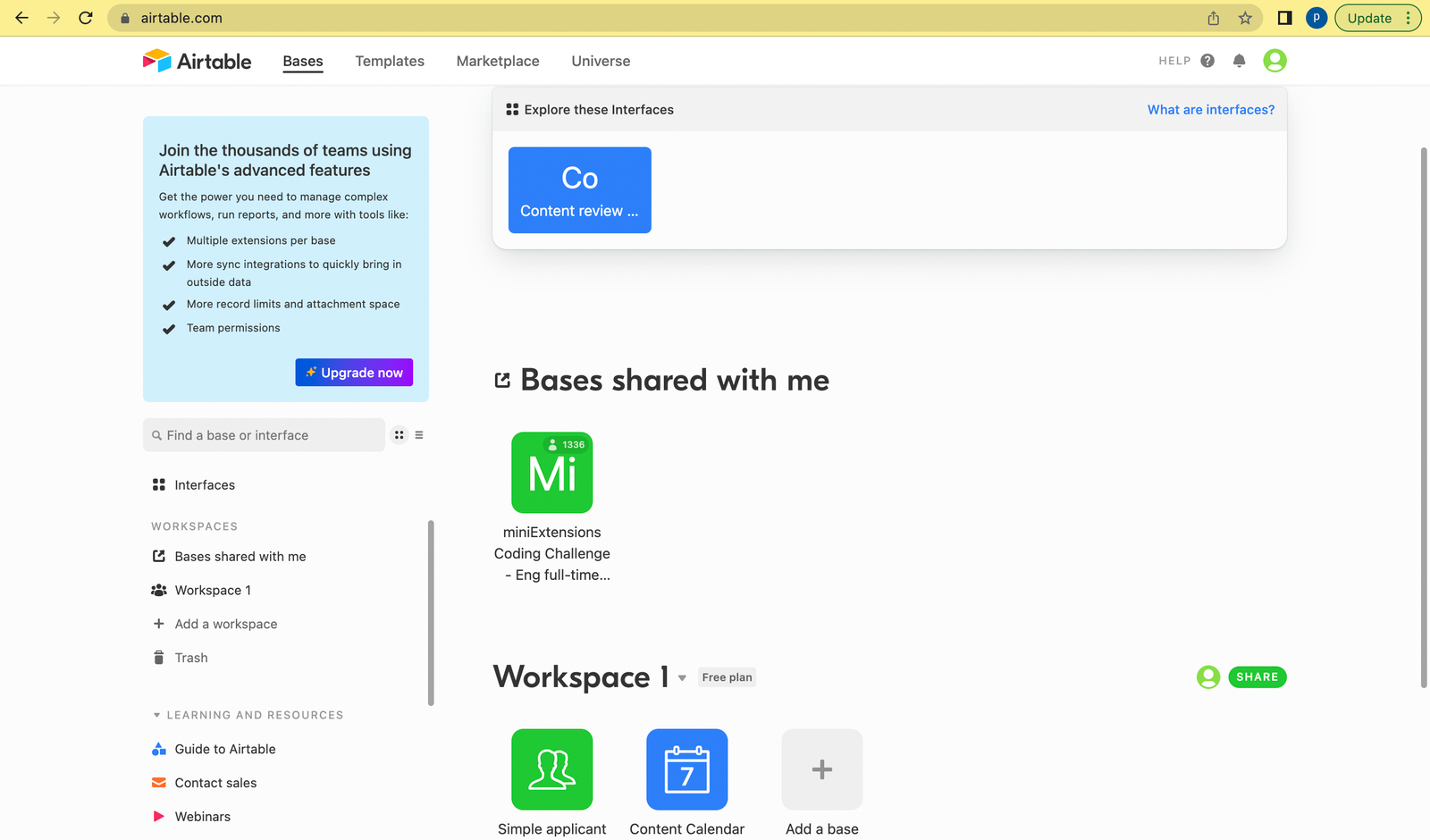Click the Add a base plus tile
The height and width of the screenshot is (840, 1430).
click(822, 769)
